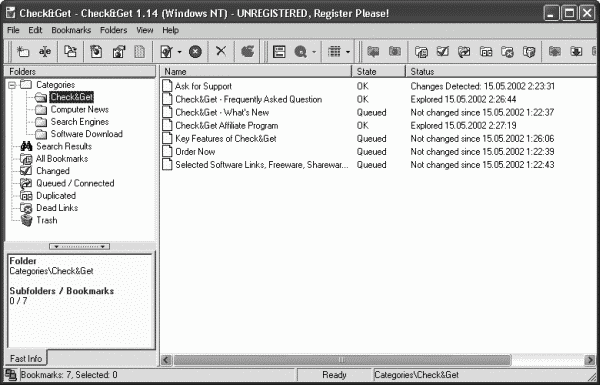Click the round Stop toolbar icon
Viewport: 600px width, 385px height.
tap(195, 52)
